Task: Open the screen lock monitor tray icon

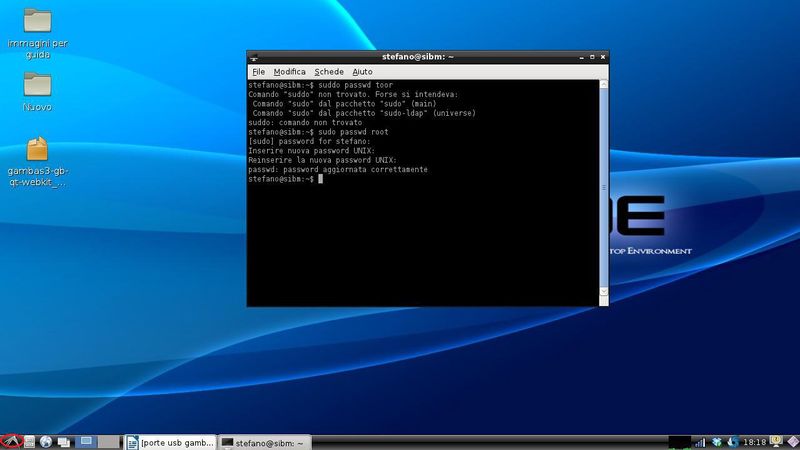Action: point(776,441)
